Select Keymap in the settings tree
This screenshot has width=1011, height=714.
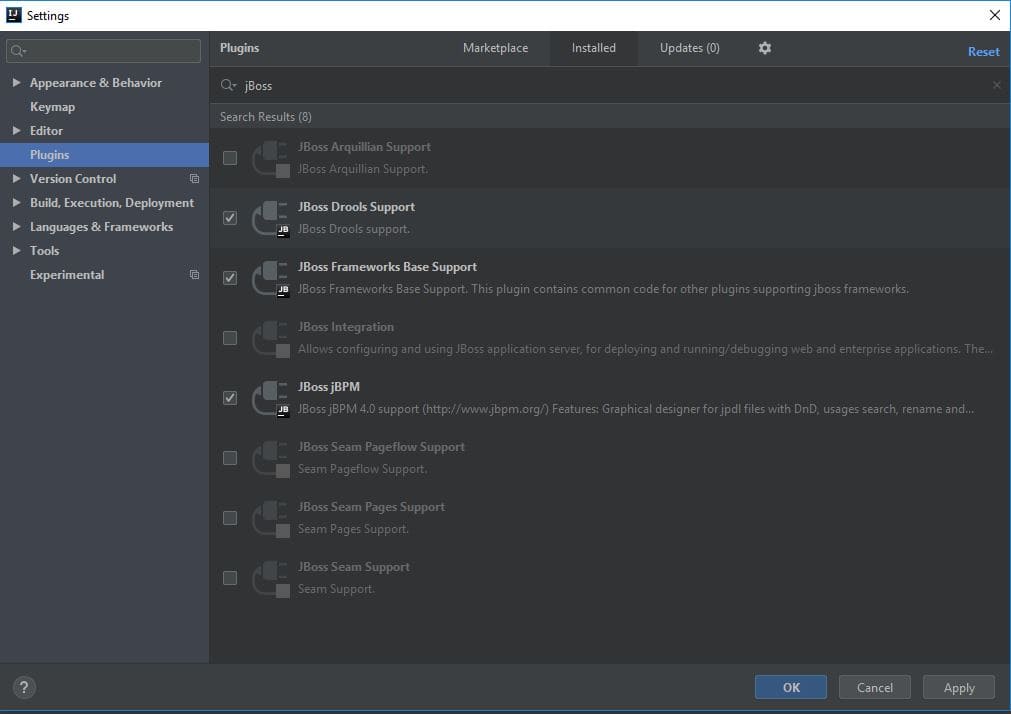pos(52,107)
